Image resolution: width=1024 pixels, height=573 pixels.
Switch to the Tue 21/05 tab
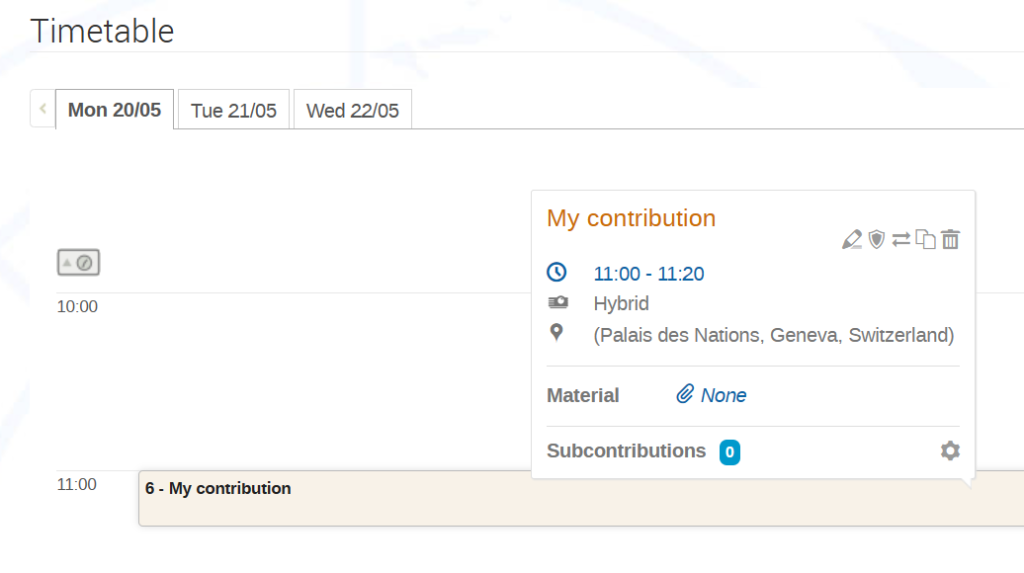[234, 110]
